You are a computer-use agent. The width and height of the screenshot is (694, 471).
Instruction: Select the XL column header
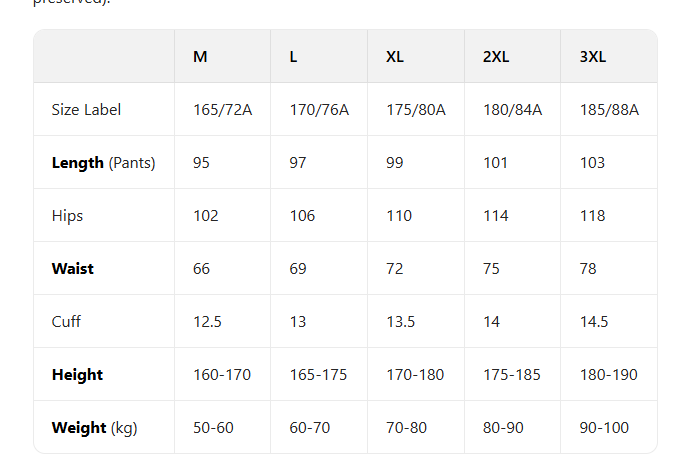395,57
